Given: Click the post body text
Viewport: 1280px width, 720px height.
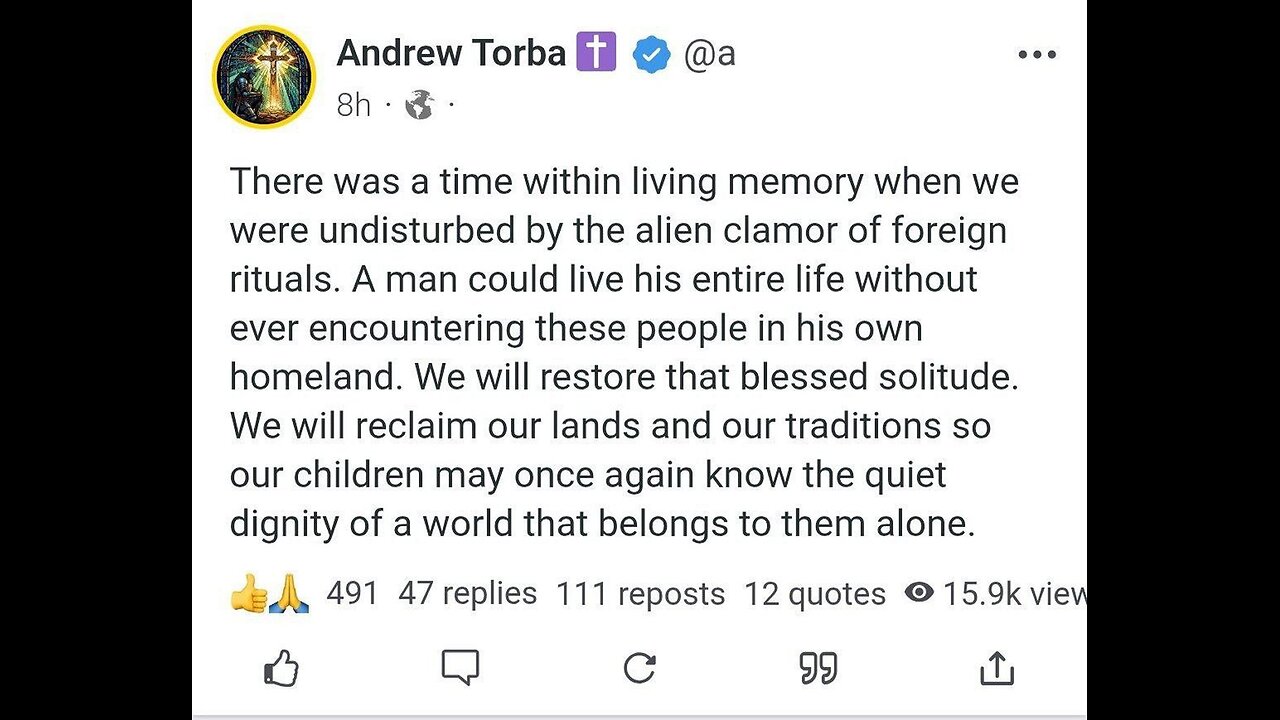Looking at the screenshot, I should (625, 353).
